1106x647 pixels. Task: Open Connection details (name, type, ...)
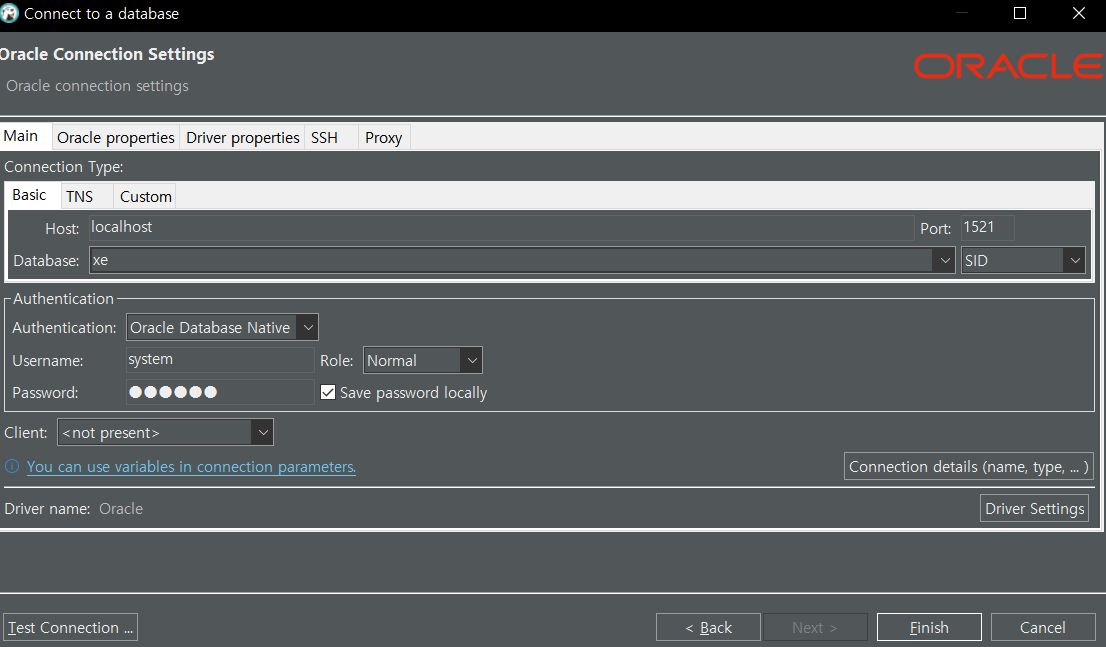coord(968,466)
